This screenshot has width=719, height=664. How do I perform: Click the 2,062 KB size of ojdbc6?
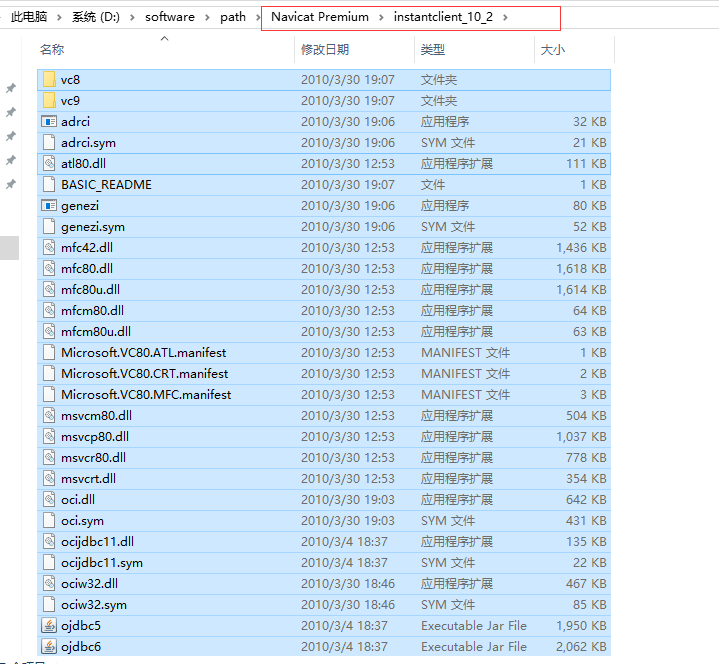click(x=581, y=647)
